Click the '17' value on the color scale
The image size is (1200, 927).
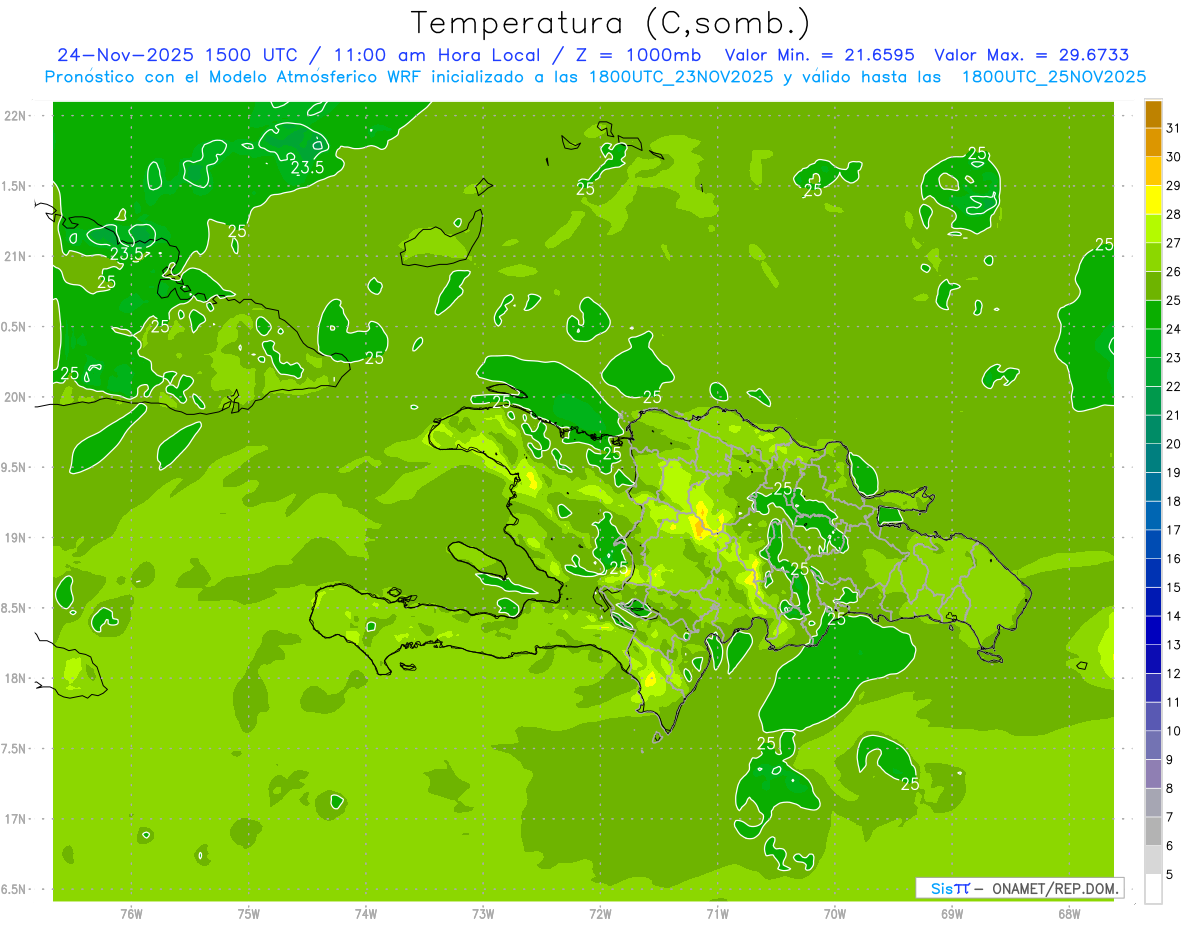pos(1174,530)
